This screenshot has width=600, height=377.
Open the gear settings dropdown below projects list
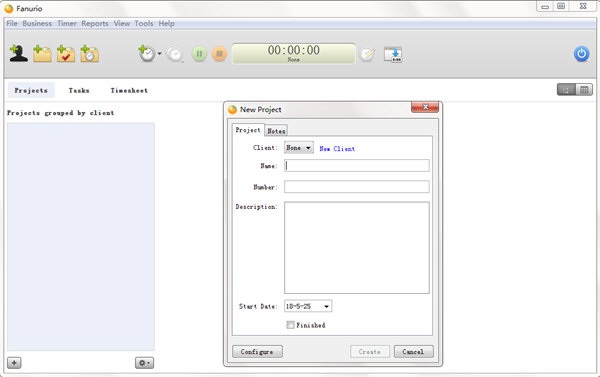pos(144,362)
